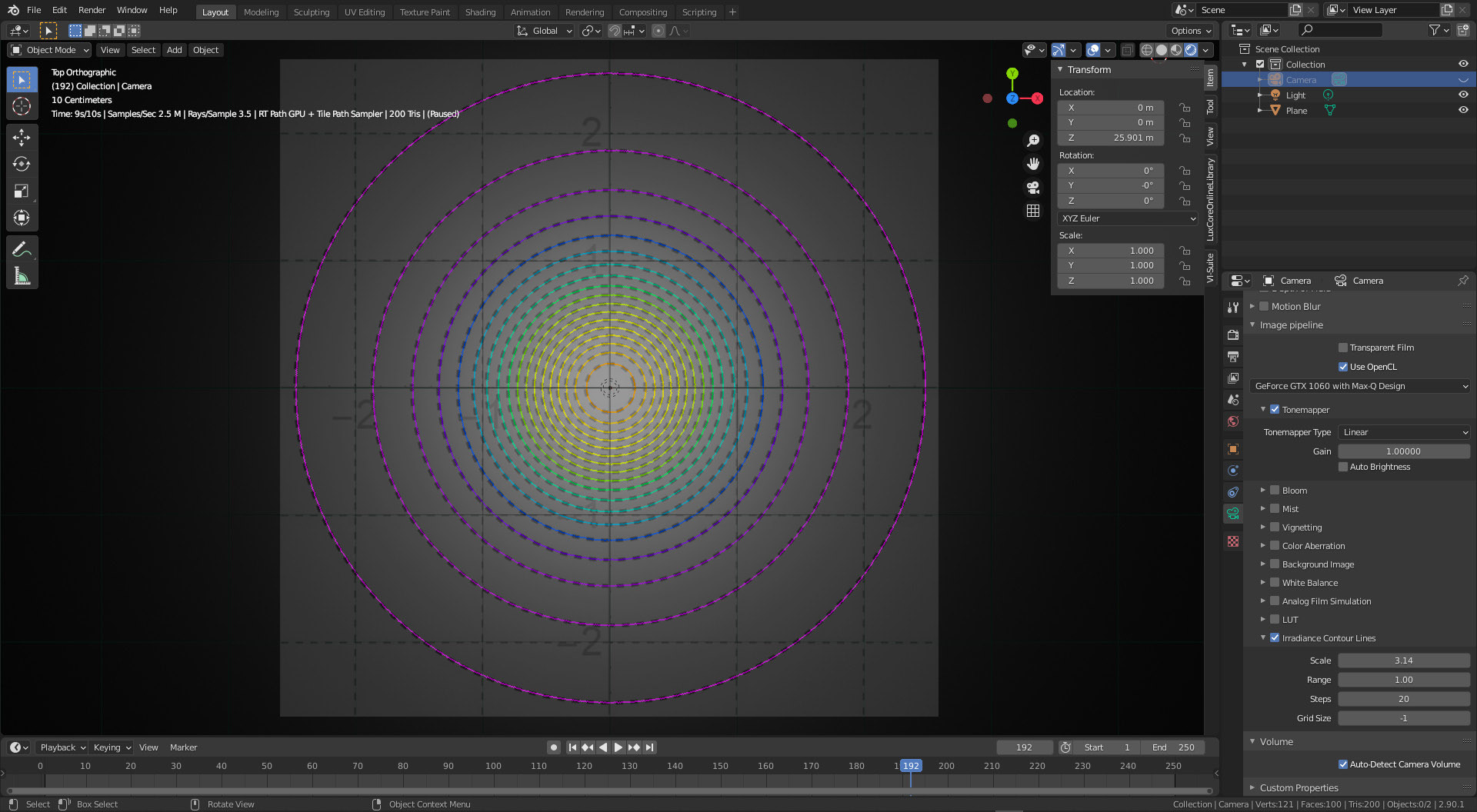This screenshot has width=1477, height=812.
Task: Select the Scale tool
Action: click(x=22, y=191)
